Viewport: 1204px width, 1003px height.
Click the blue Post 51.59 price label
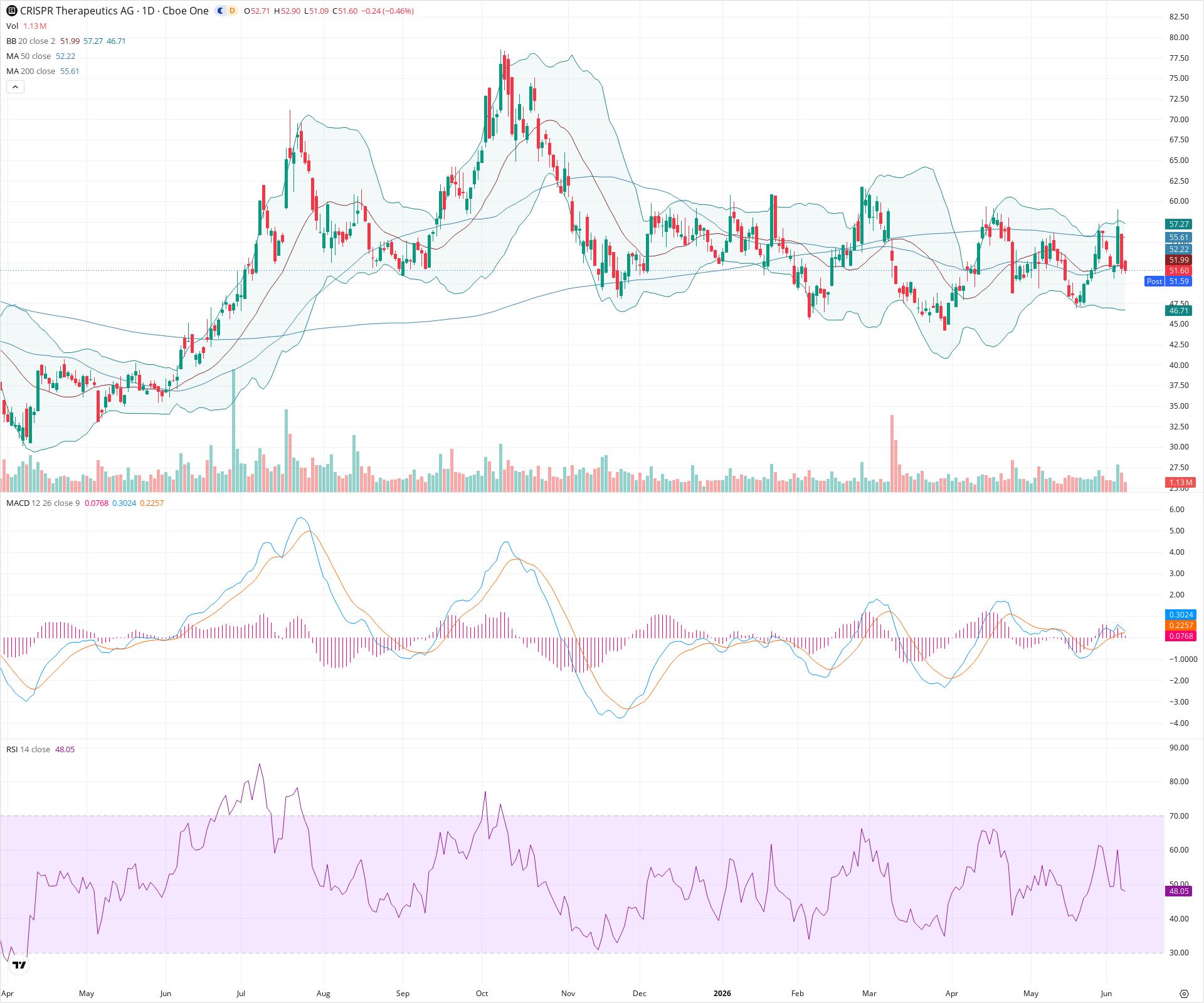(1168, 281)
